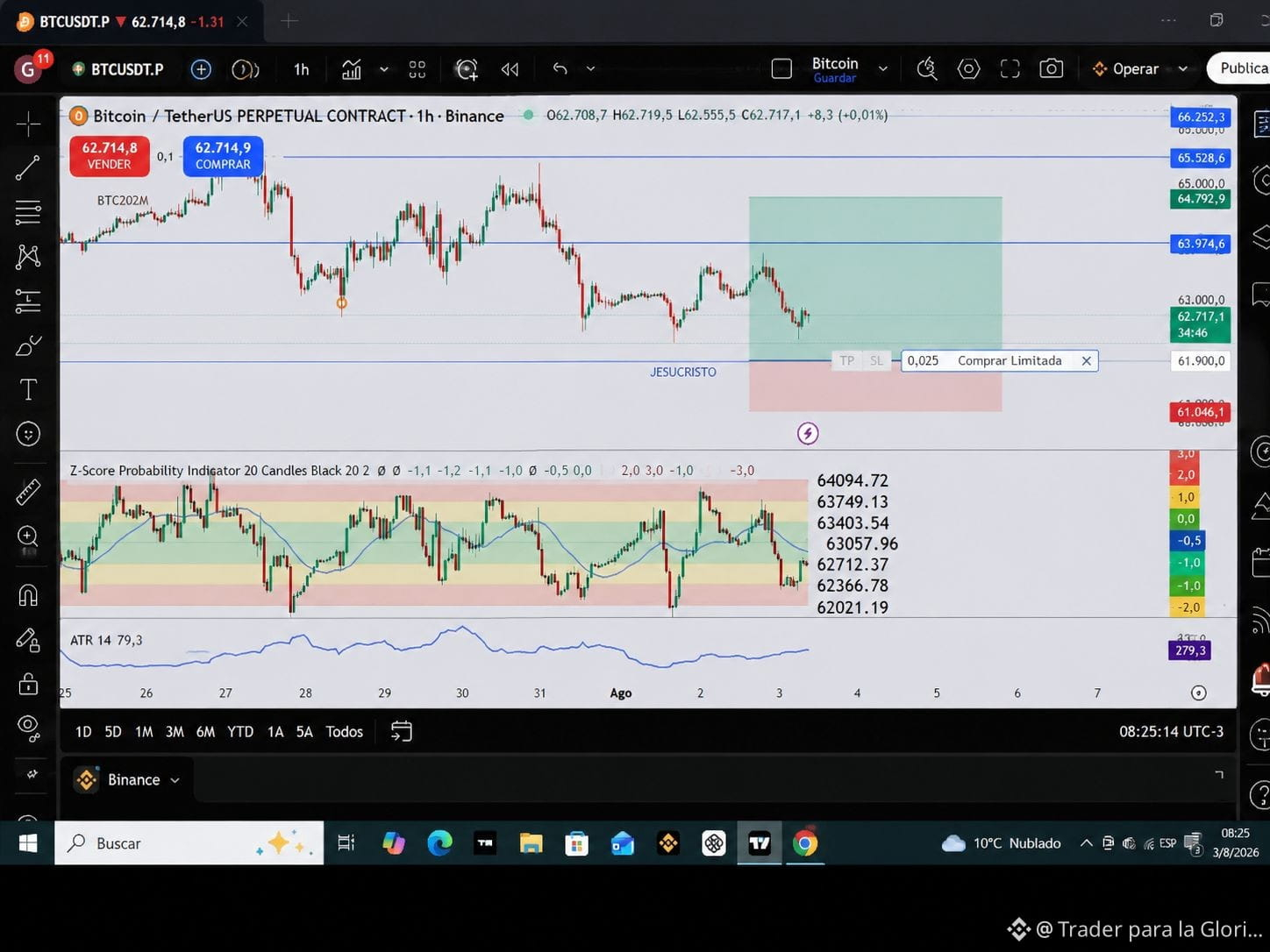Open the emoji and stickers tool
This screenshot has height=952, width=1270.
(28, 434)
